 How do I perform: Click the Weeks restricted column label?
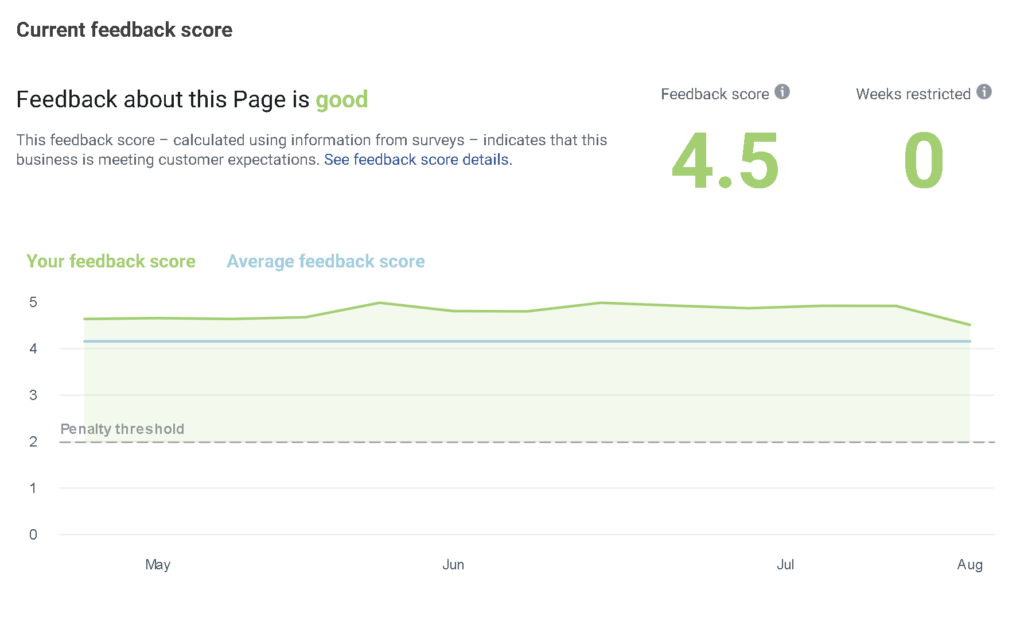(913, 94)
